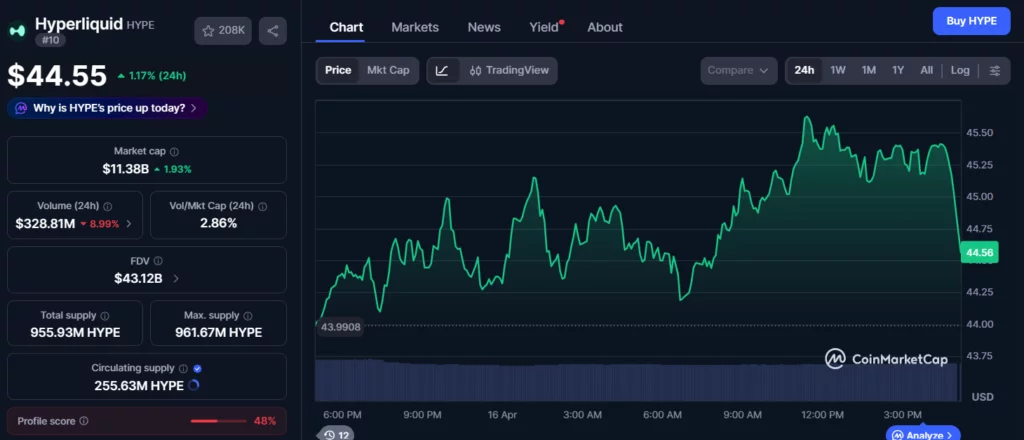
Task: Click Total supply info icon
Action: click(x=105, y=316)
